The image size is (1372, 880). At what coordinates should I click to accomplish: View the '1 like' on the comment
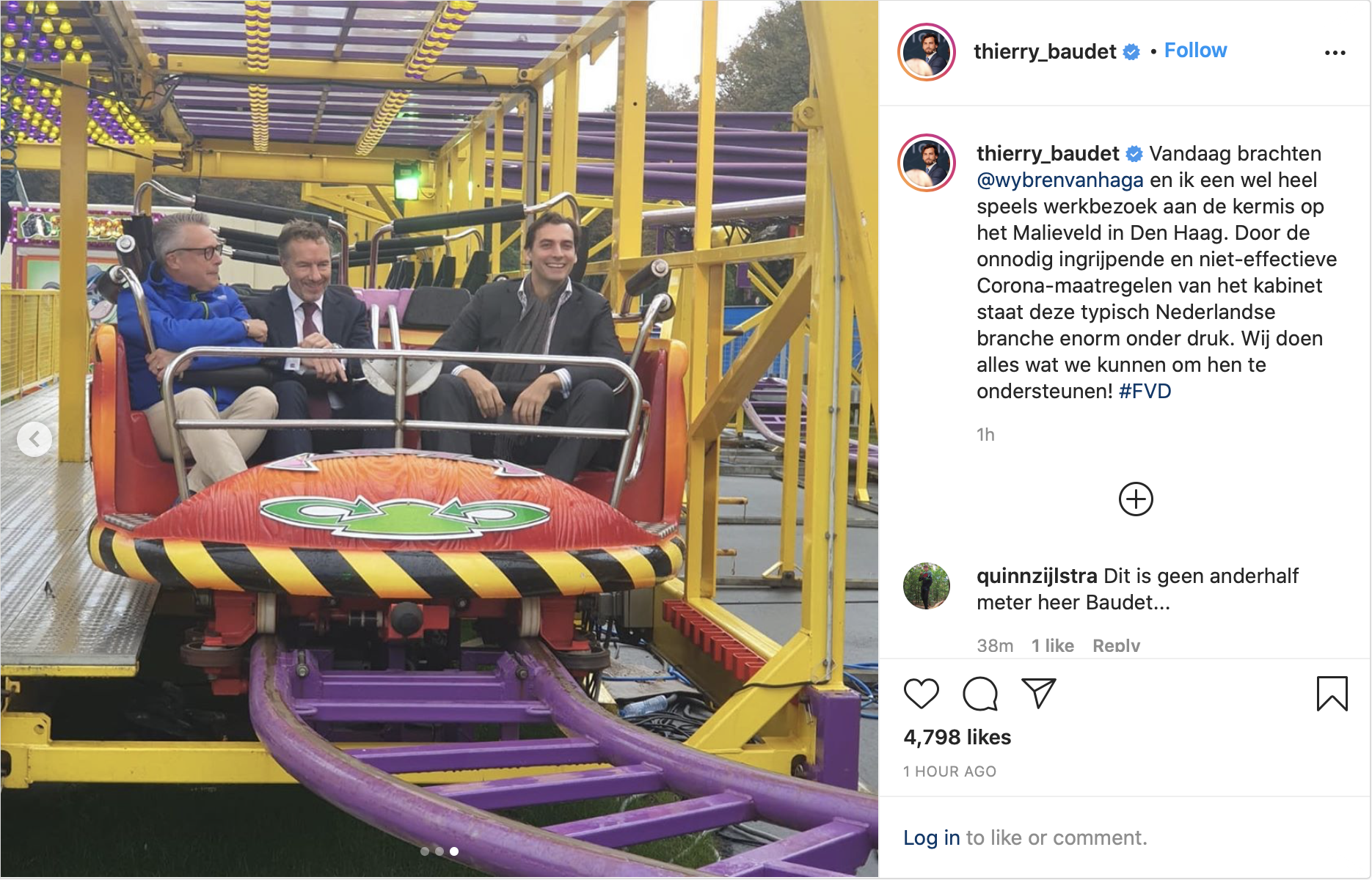[1052, 645]
